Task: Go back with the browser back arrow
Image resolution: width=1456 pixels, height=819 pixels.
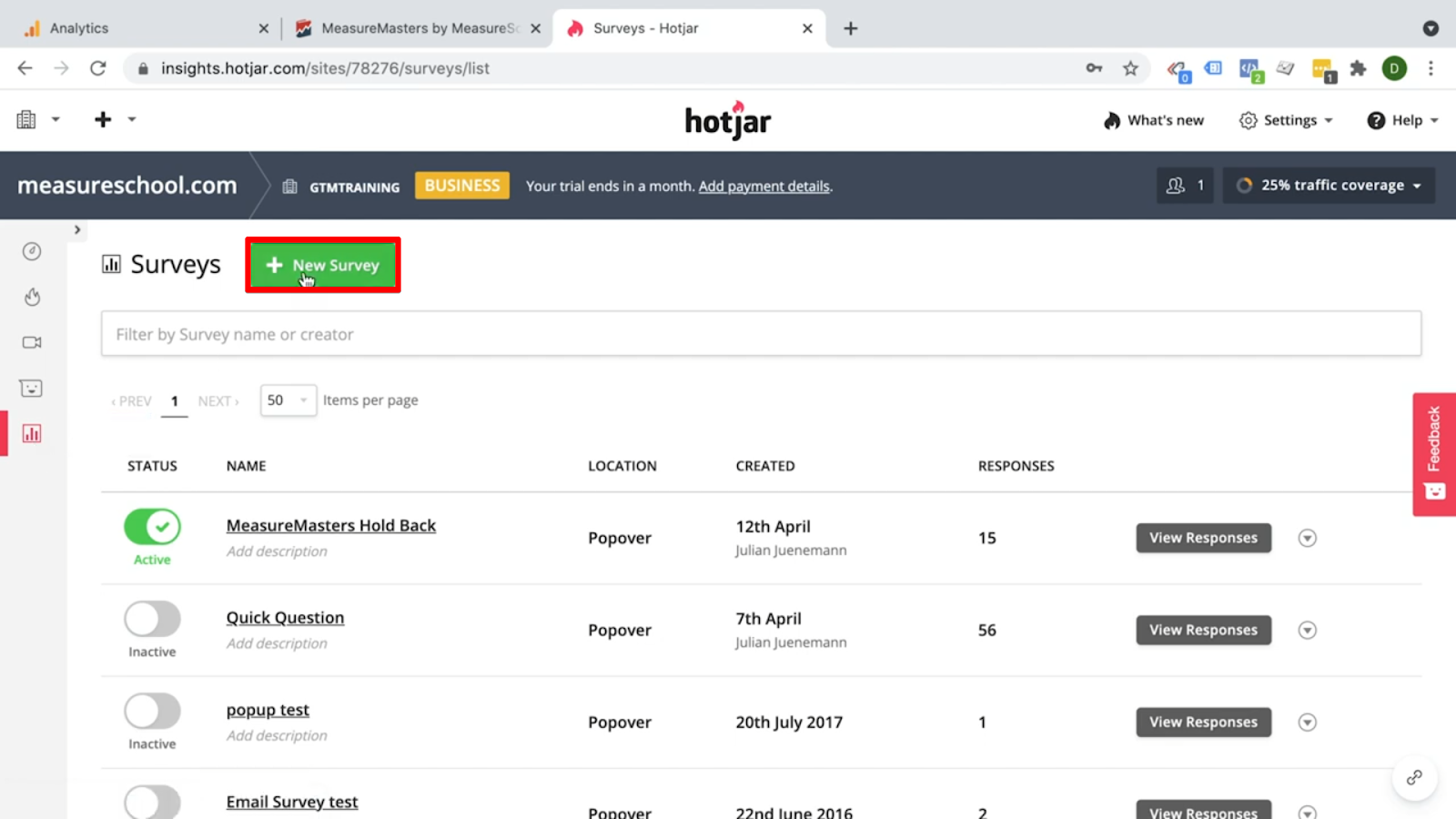Action: click(25, 68)
